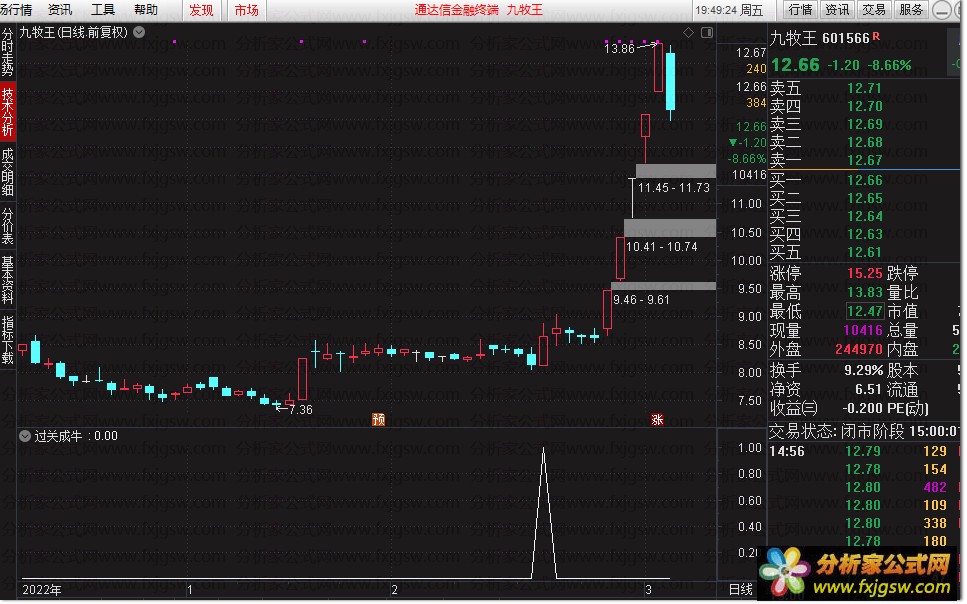The height and width of the screenshot is (604, 967).
Task: Click the 换手 value 9.29%
Action: pyautogui.click(x=863, y=370)
